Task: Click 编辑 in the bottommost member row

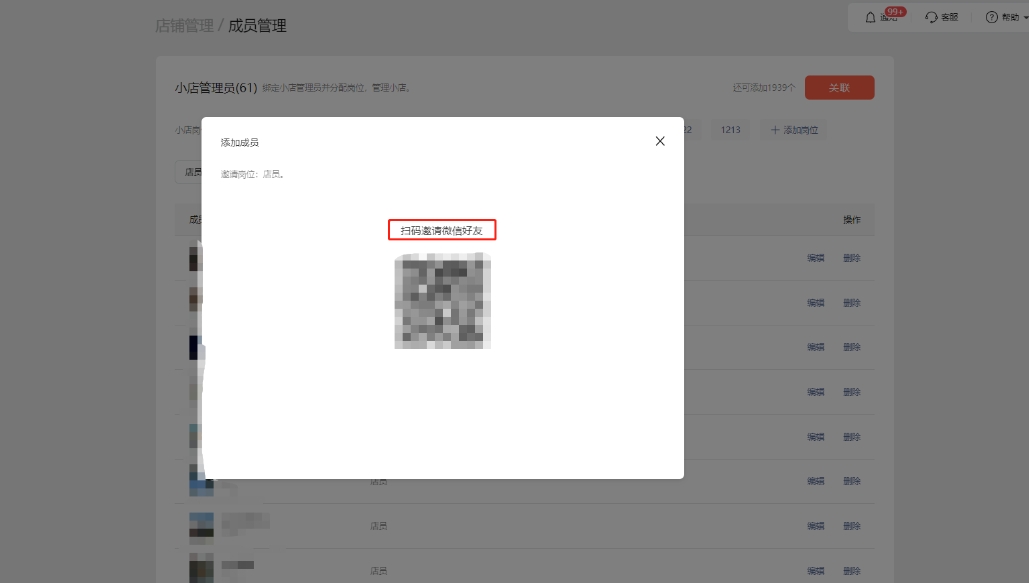Action: click(x=816, y=571)
